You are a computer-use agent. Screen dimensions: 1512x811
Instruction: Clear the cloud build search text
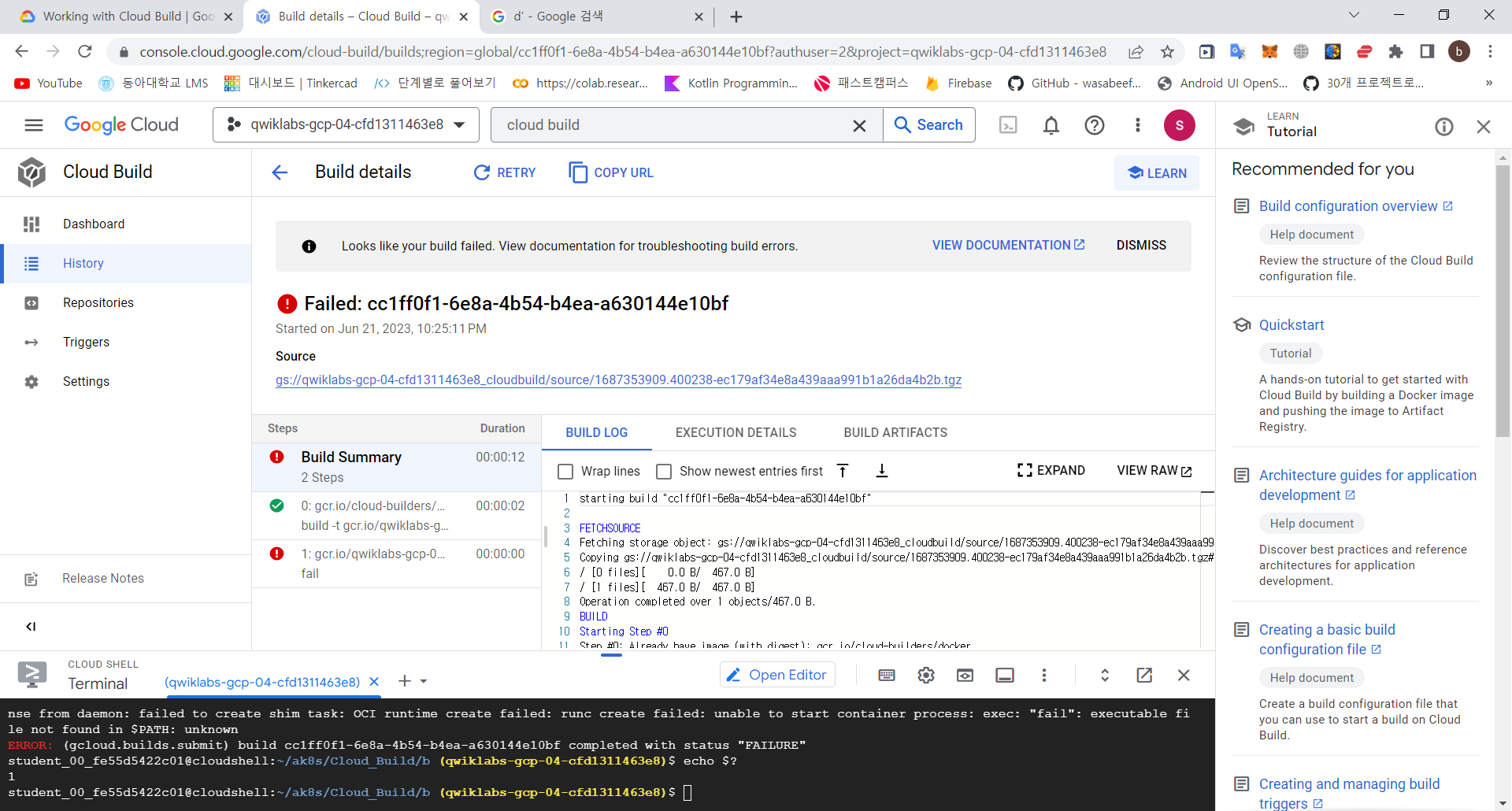click(859, 125)
